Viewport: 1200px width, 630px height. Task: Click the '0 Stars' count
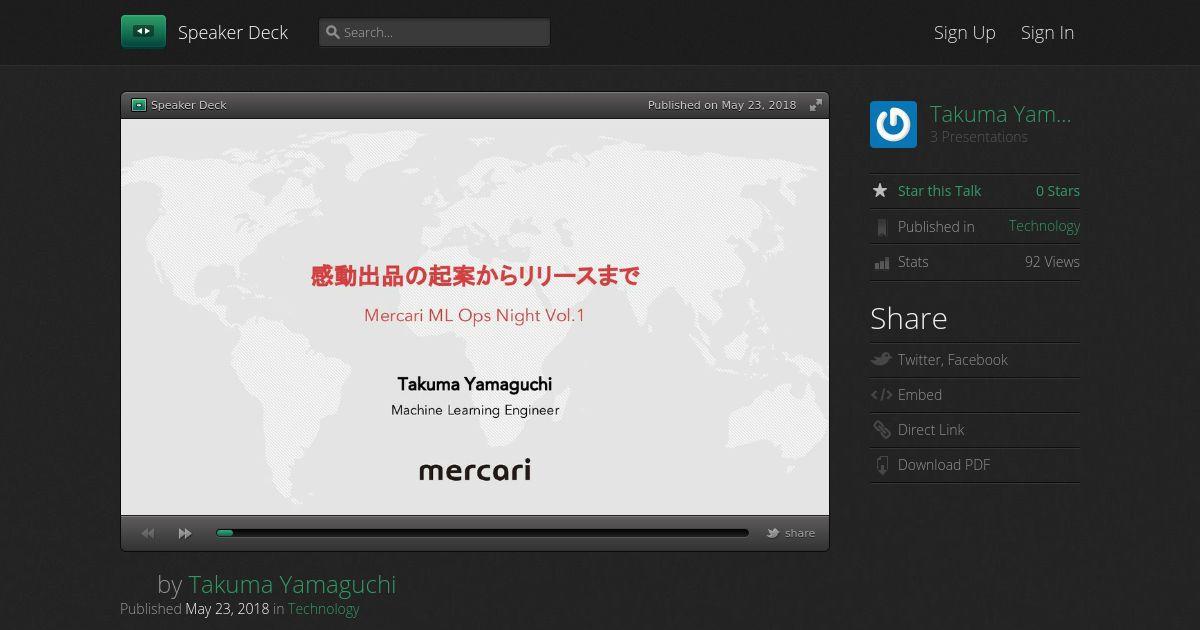click(x=1058, y=191)
